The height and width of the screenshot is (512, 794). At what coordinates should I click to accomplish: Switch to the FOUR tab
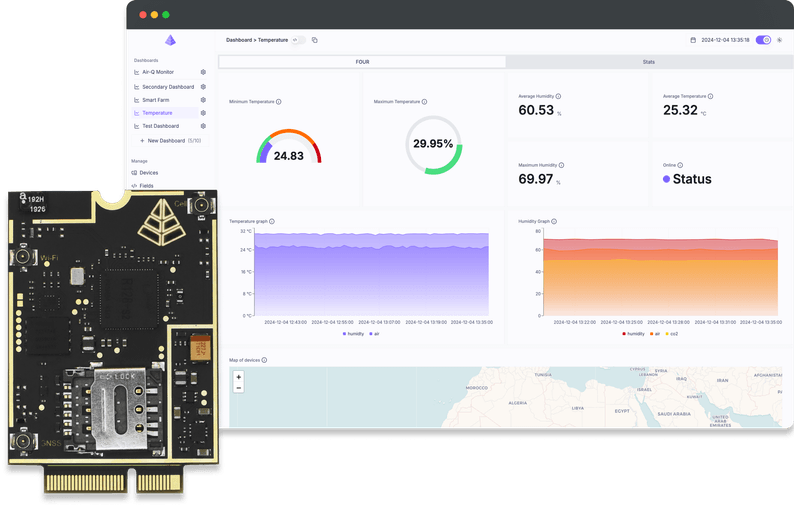pyautogui.click(x=362, y=62)
